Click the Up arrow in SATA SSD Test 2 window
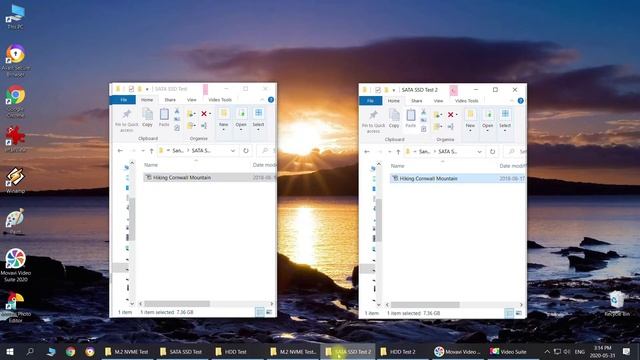The image size is (640, 360). click(398, 151)
